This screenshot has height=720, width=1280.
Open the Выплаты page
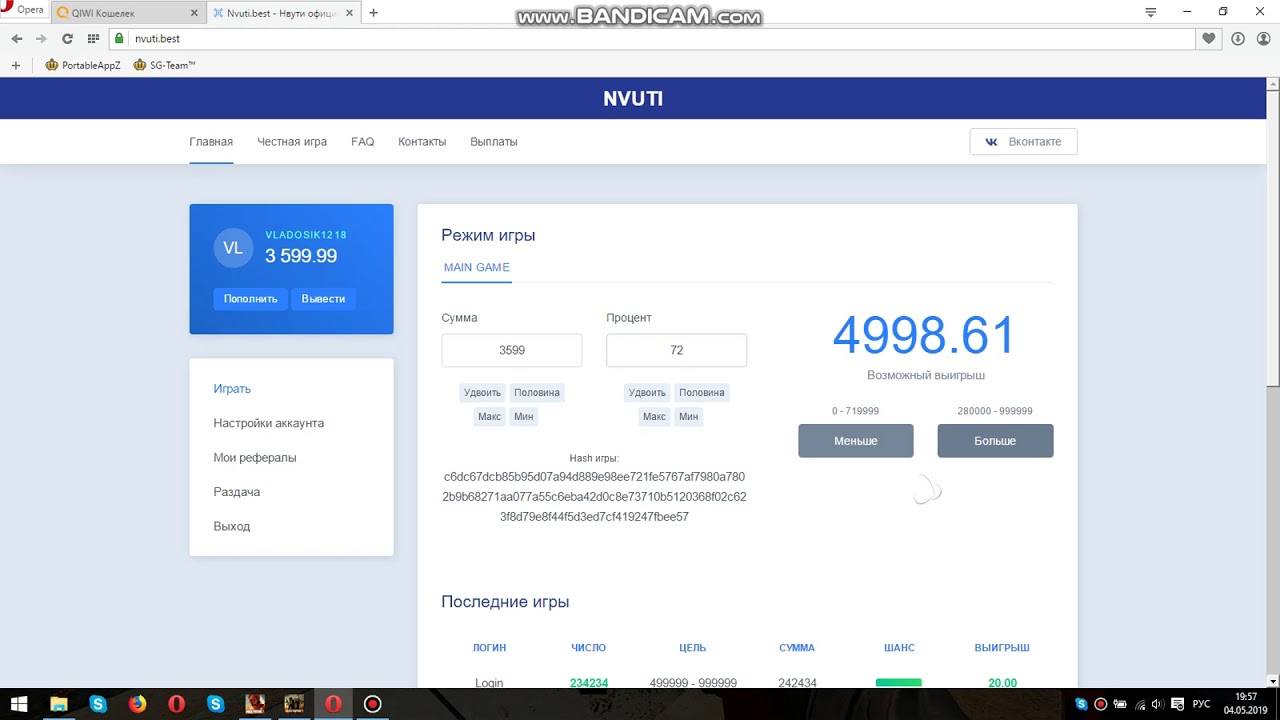click(x=494, y=142)
